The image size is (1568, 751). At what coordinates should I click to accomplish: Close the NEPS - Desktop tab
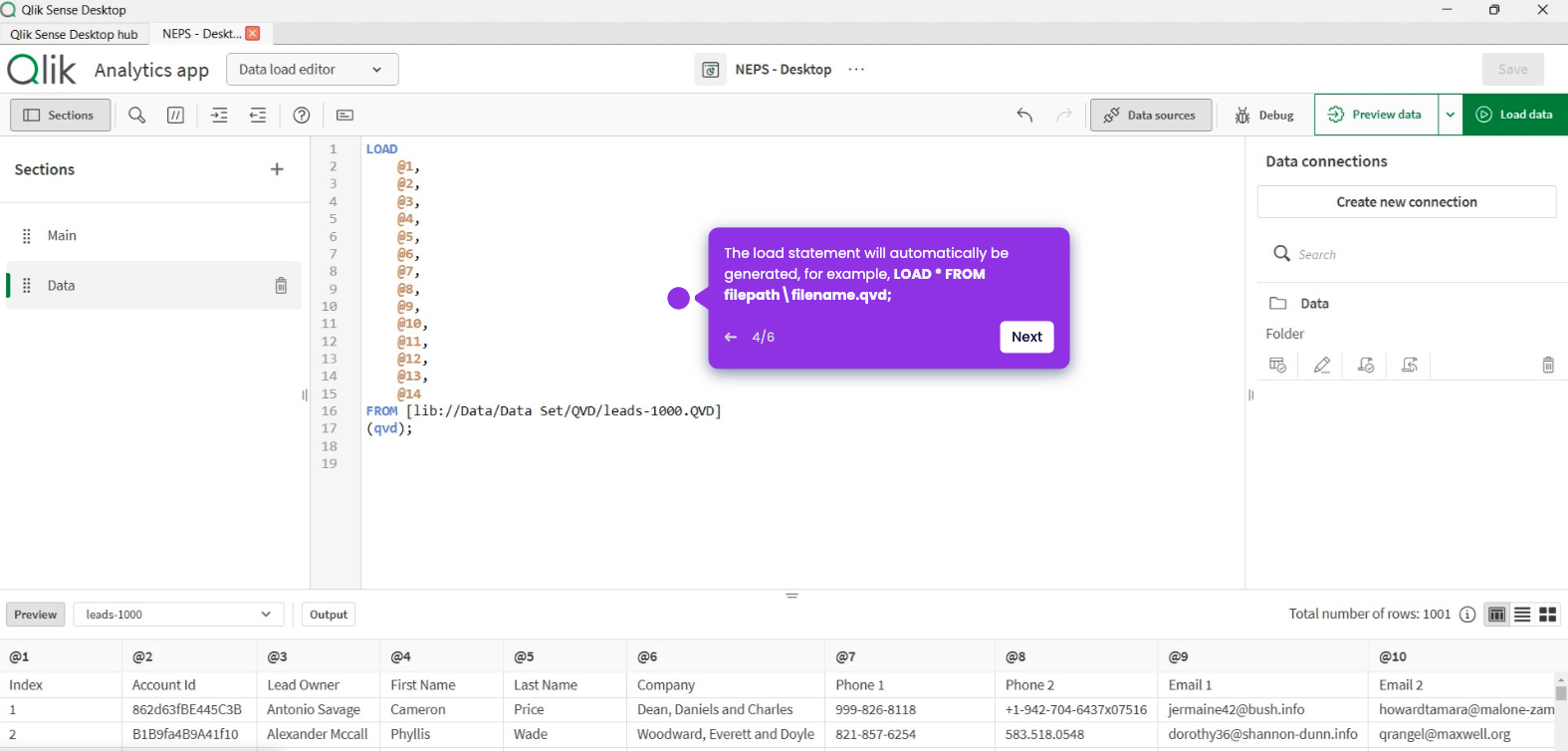point(253,33)
